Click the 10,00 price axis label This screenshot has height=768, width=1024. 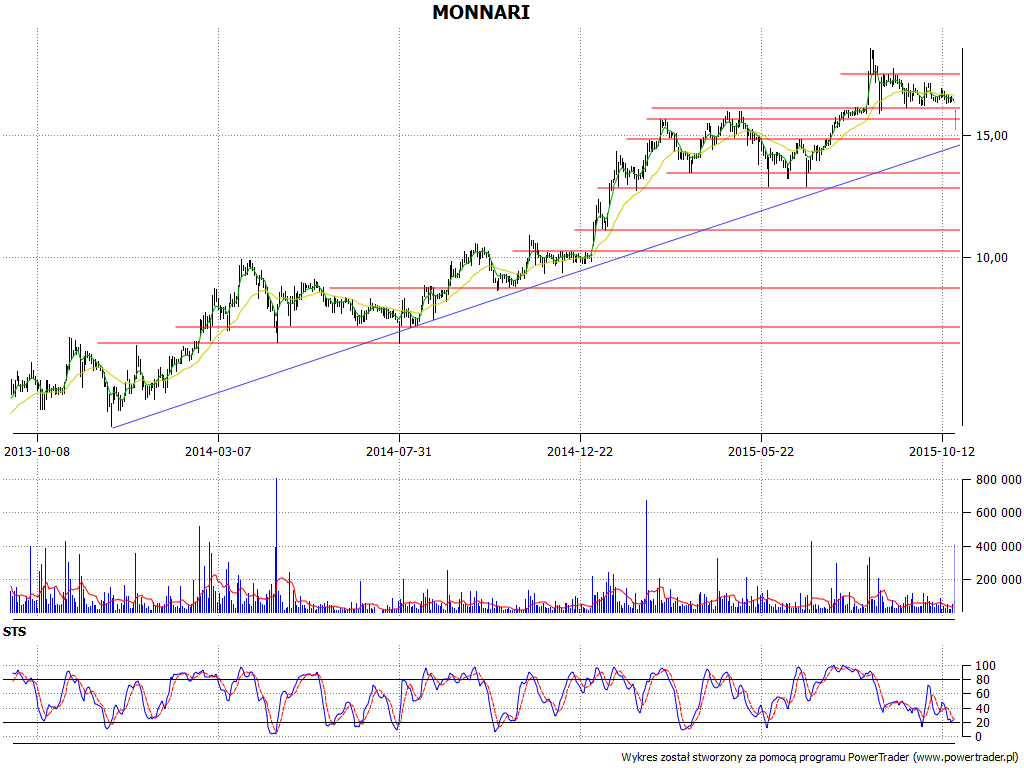tap(992, 258)
